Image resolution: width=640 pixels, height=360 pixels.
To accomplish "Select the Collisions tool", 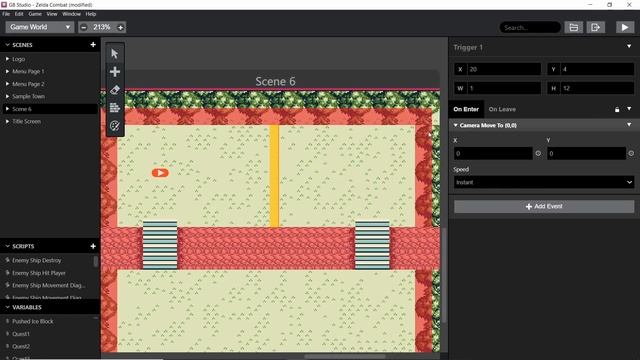I will [x=115, y=107].
